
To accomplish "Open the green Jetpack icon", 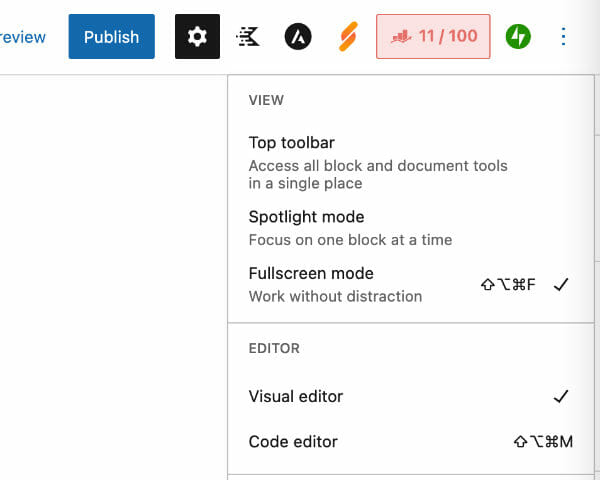I will click(x=518, y=37).
